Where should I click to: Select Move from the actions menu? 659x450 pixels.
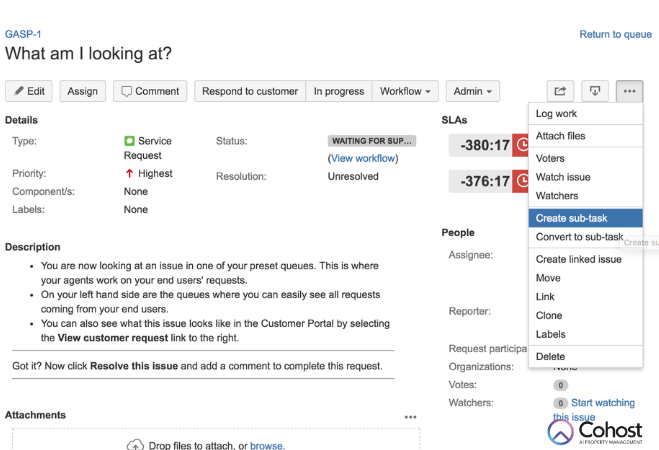click(x=585, y=278)
